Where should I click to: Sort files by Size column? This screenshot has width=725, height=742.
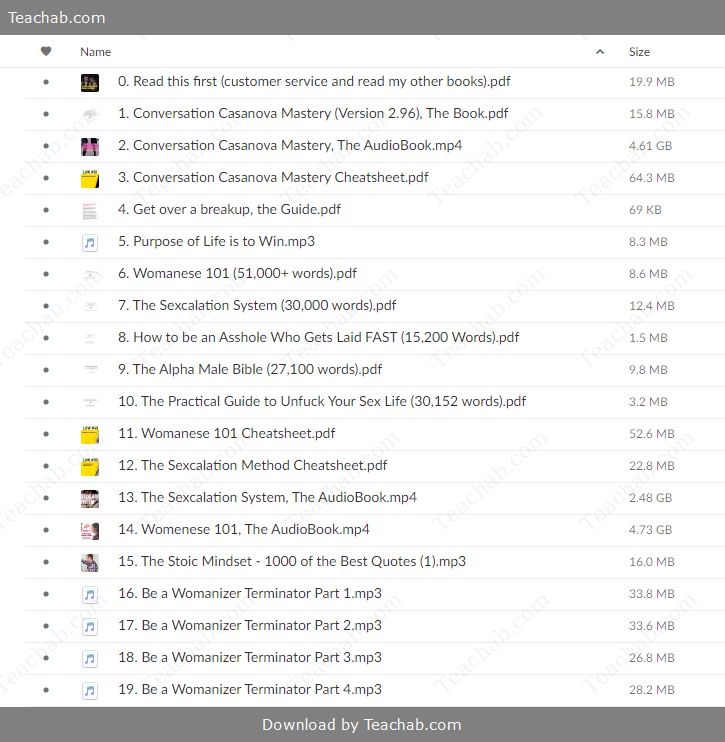[x=639, y=52]
